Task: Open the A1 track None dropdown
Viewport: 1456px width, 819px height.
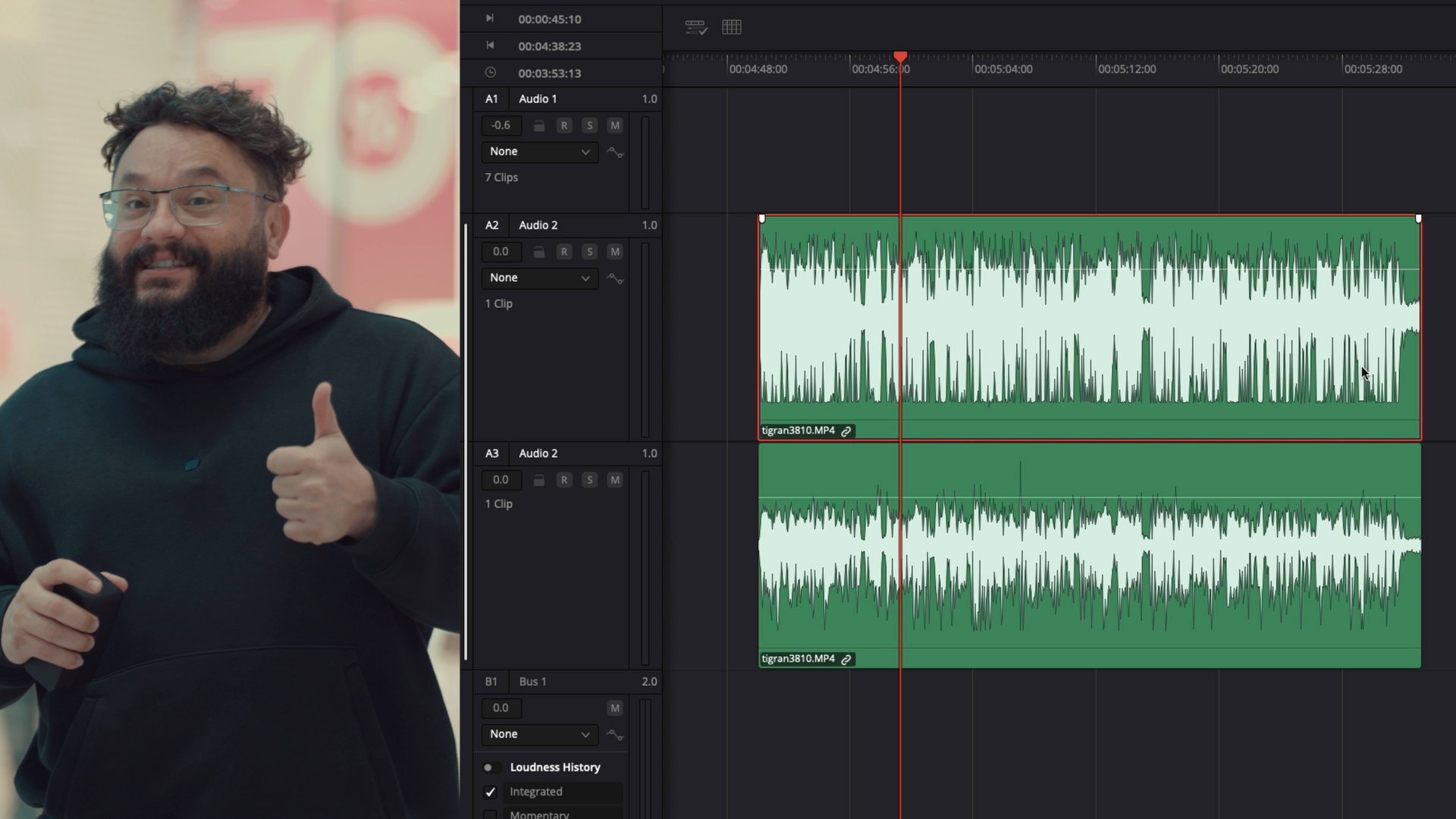Action: tap(539, 152)
